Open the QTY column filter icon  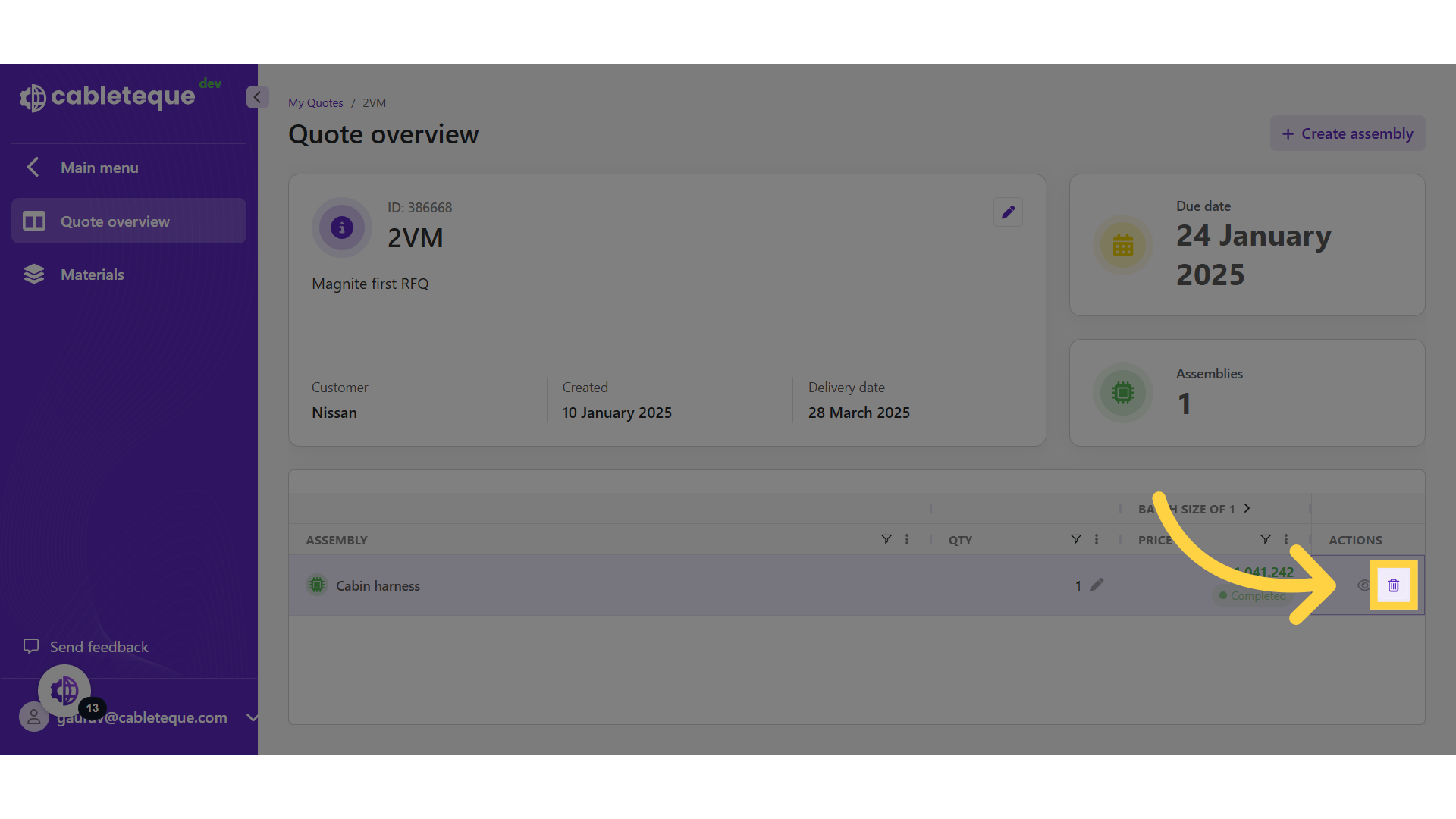[1075, 539]
